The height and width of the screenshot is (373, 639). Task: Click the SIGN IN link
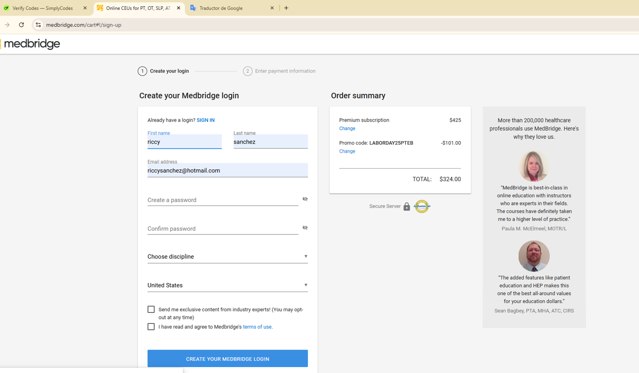point(206,120)
